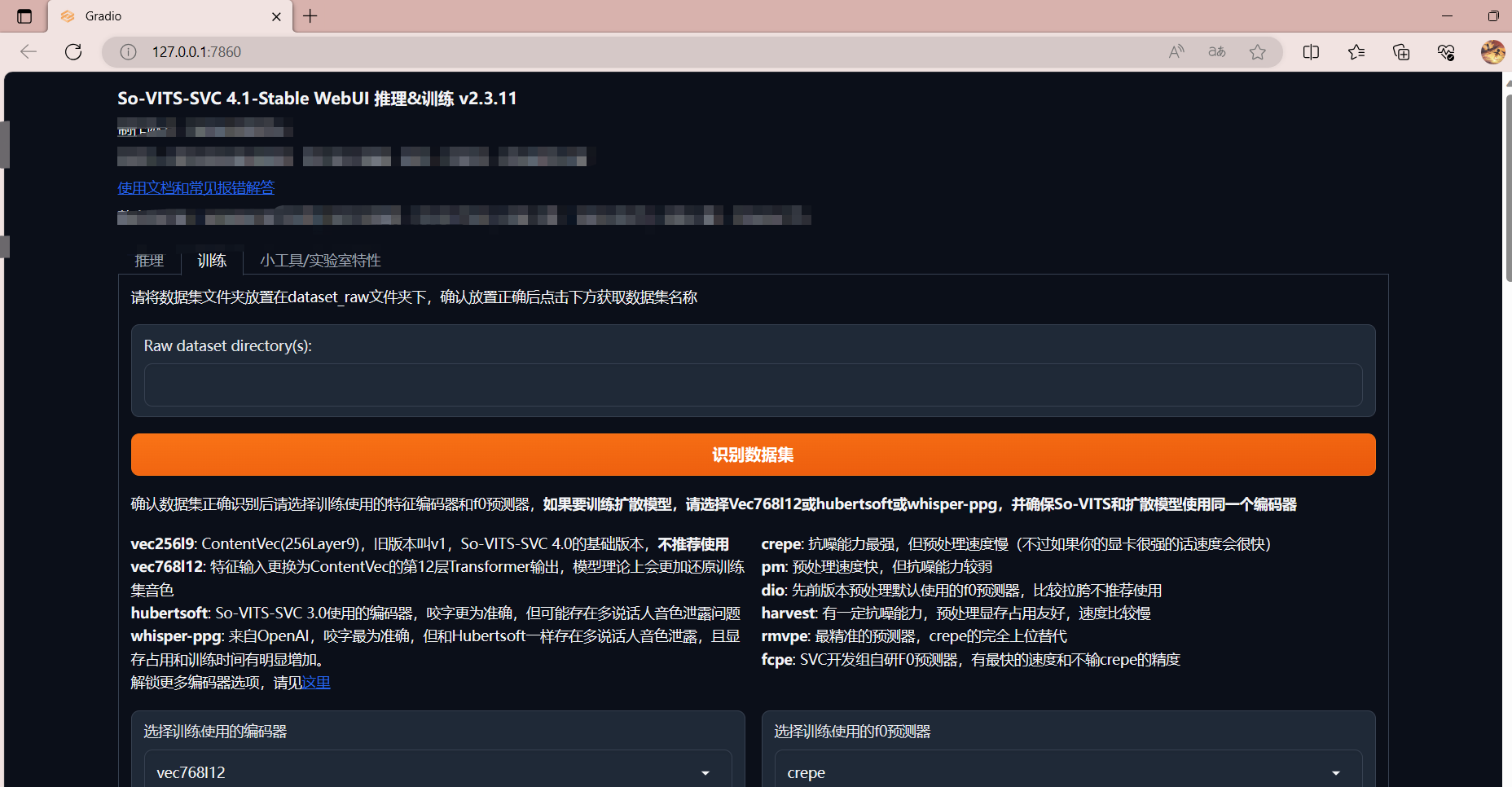Switch to the 推理 tab
The width and height of the screenshot is (1512, 787).
click(x=149, y=261)
